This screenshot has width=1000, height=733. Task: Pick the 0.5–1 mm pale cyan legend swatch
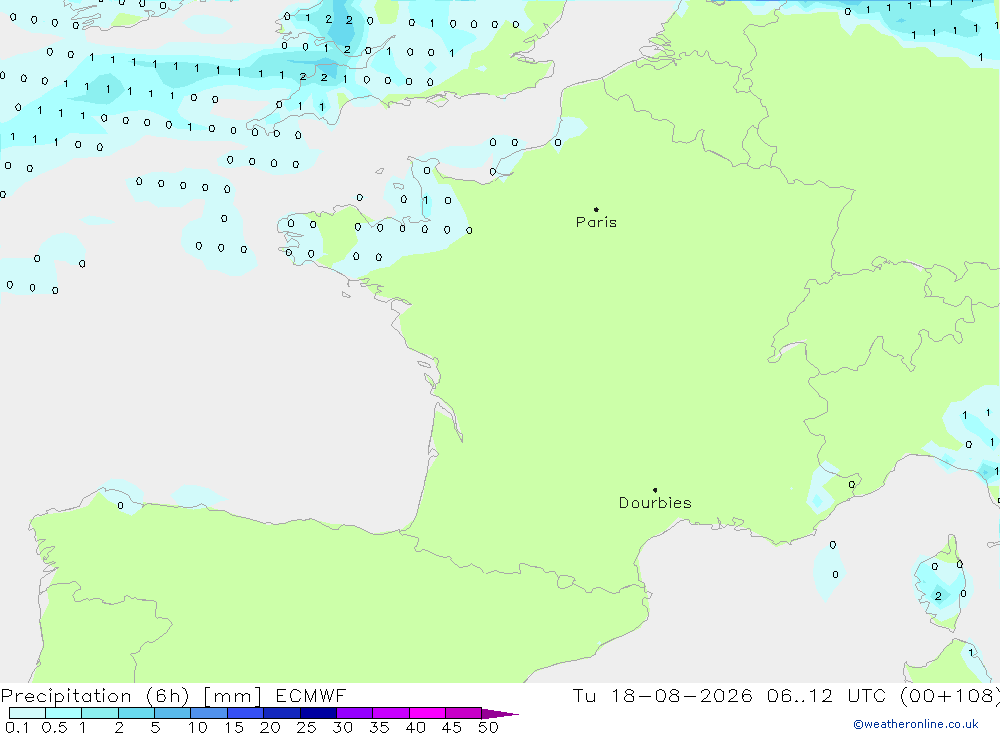[x=63, y=713]
